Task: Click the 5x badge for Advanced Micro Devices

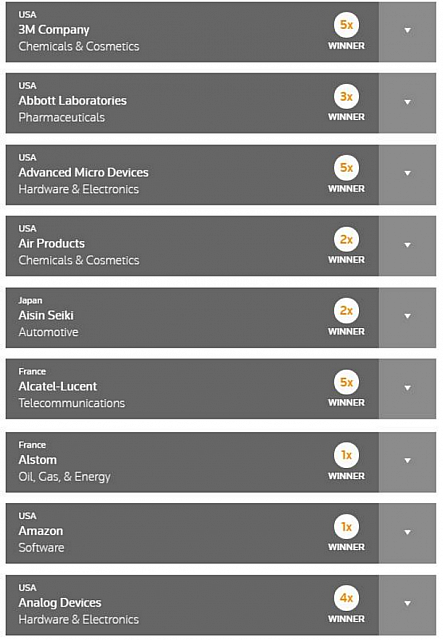Action: [346, 168]
